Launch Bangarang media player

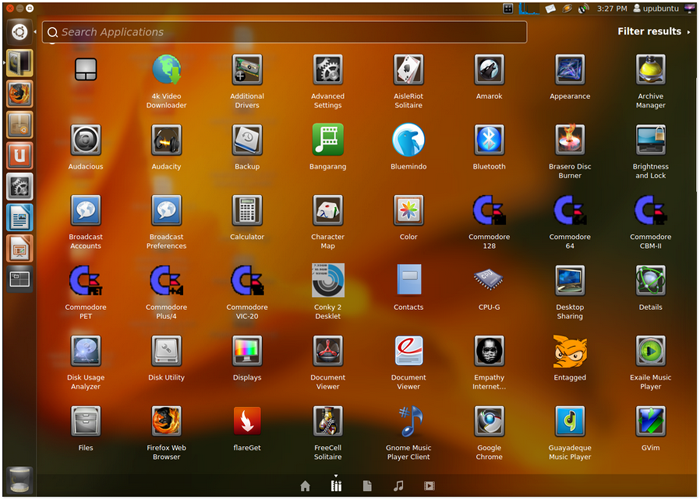328,140
